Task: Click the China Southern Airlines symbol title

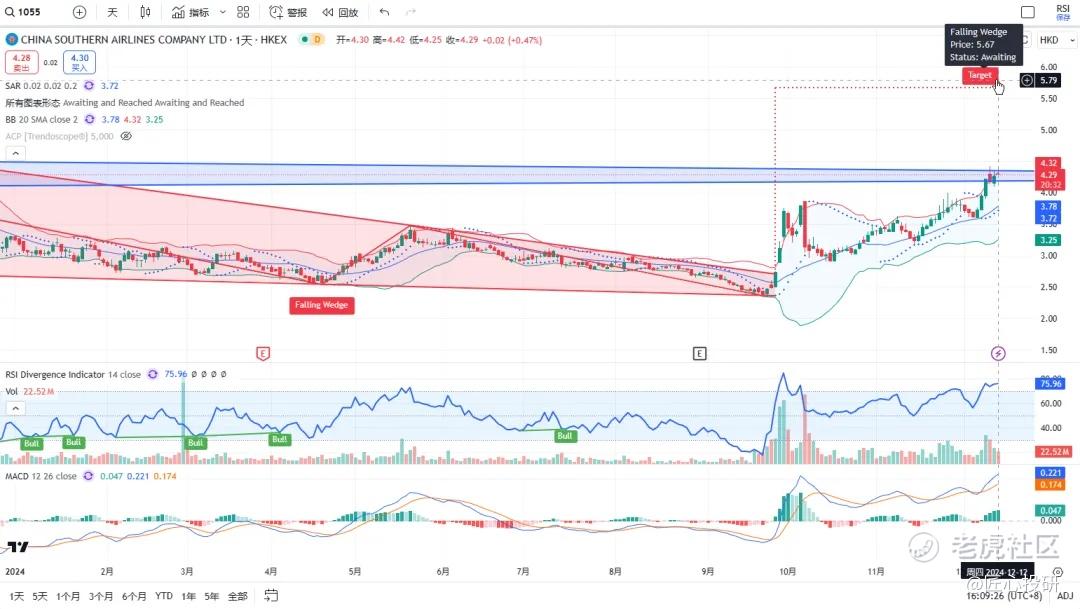Action: (154, 39)
